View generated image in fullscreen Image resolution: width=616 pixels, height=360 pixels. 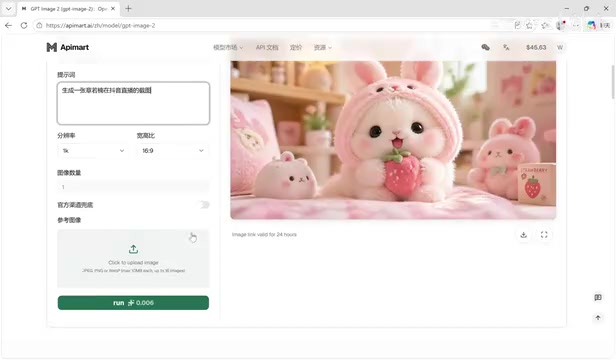point(544,235)
